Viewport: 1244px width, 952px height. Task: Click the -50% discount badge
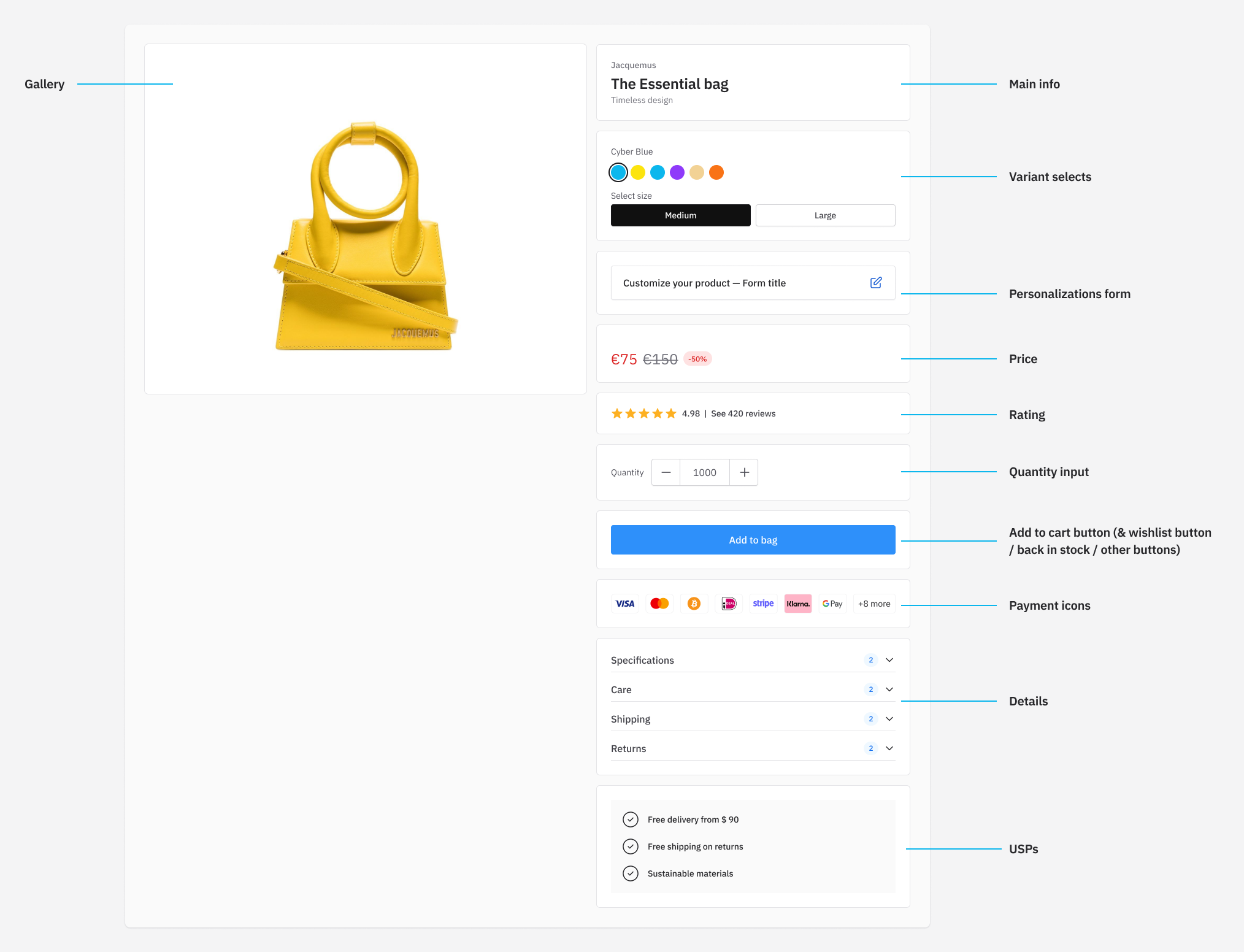[697, 359]
